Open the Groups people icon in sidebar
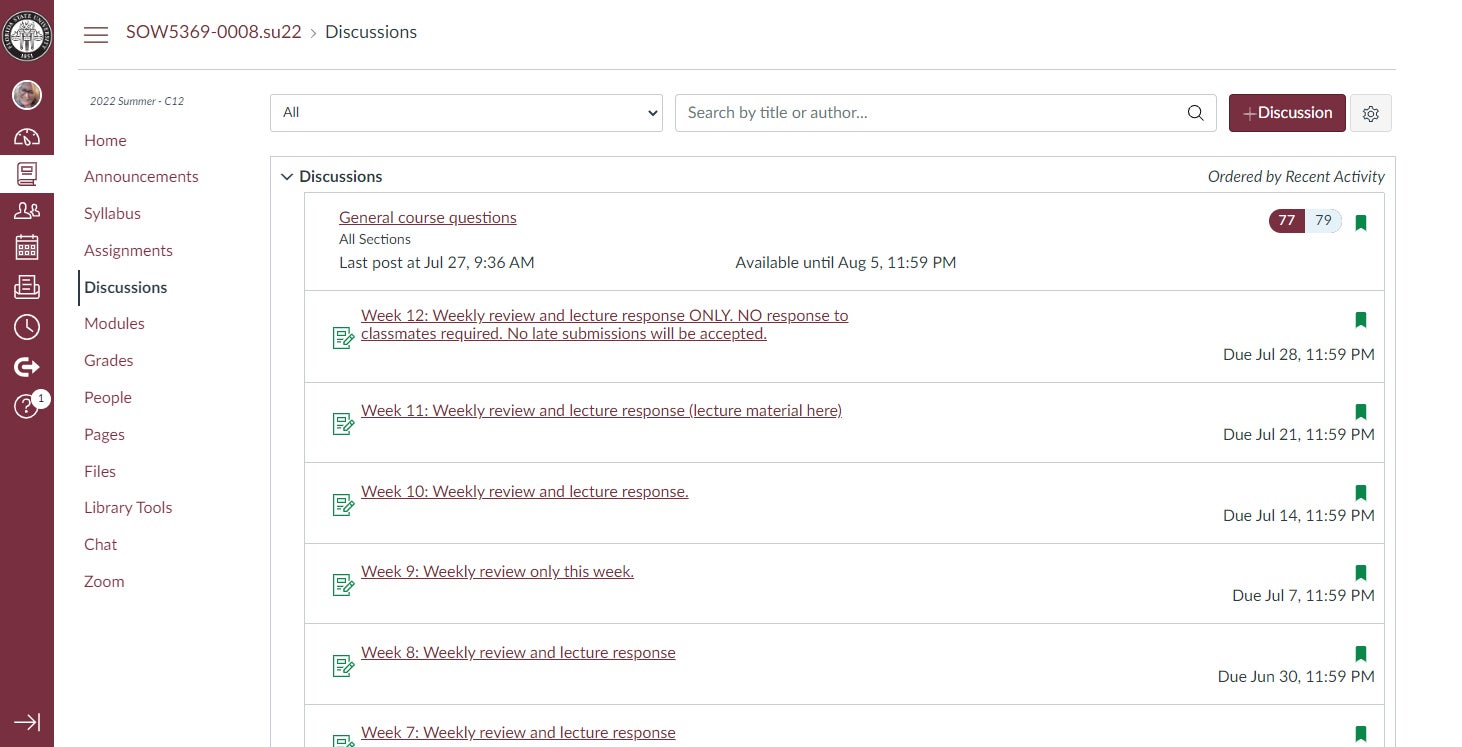Image resolution: width=1462 pixels, height=747 pixels. (x=27, y=210)
